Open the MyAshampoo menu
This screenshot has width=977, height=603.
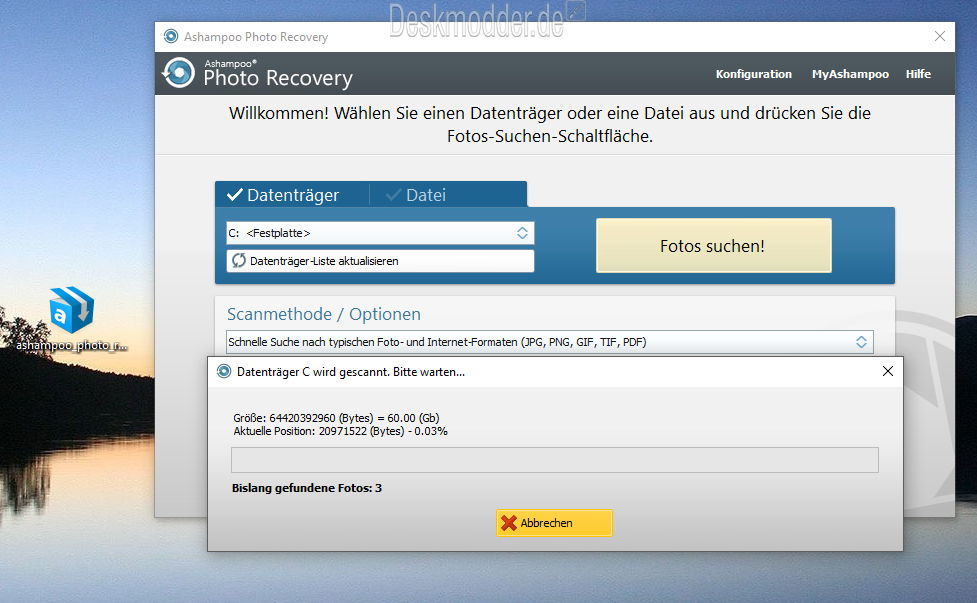pos(850,74)
